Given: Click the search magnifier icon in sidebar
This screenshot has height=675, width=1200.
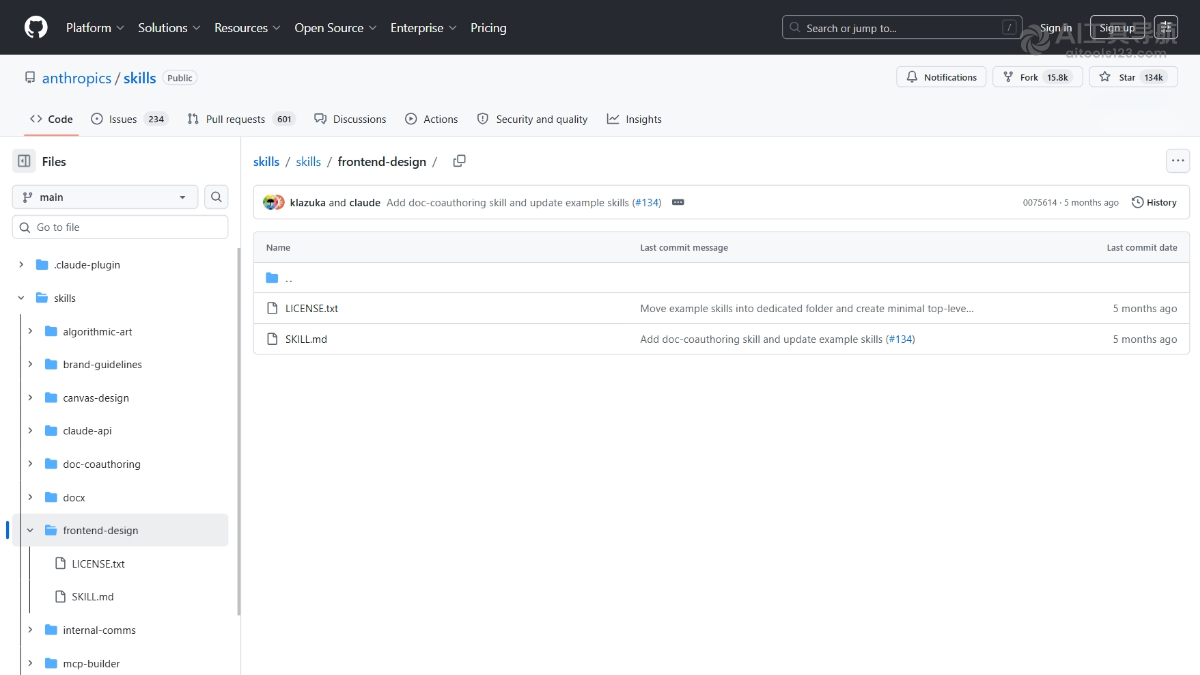Looking at the screenshot, I should click(x=216, y=197).
